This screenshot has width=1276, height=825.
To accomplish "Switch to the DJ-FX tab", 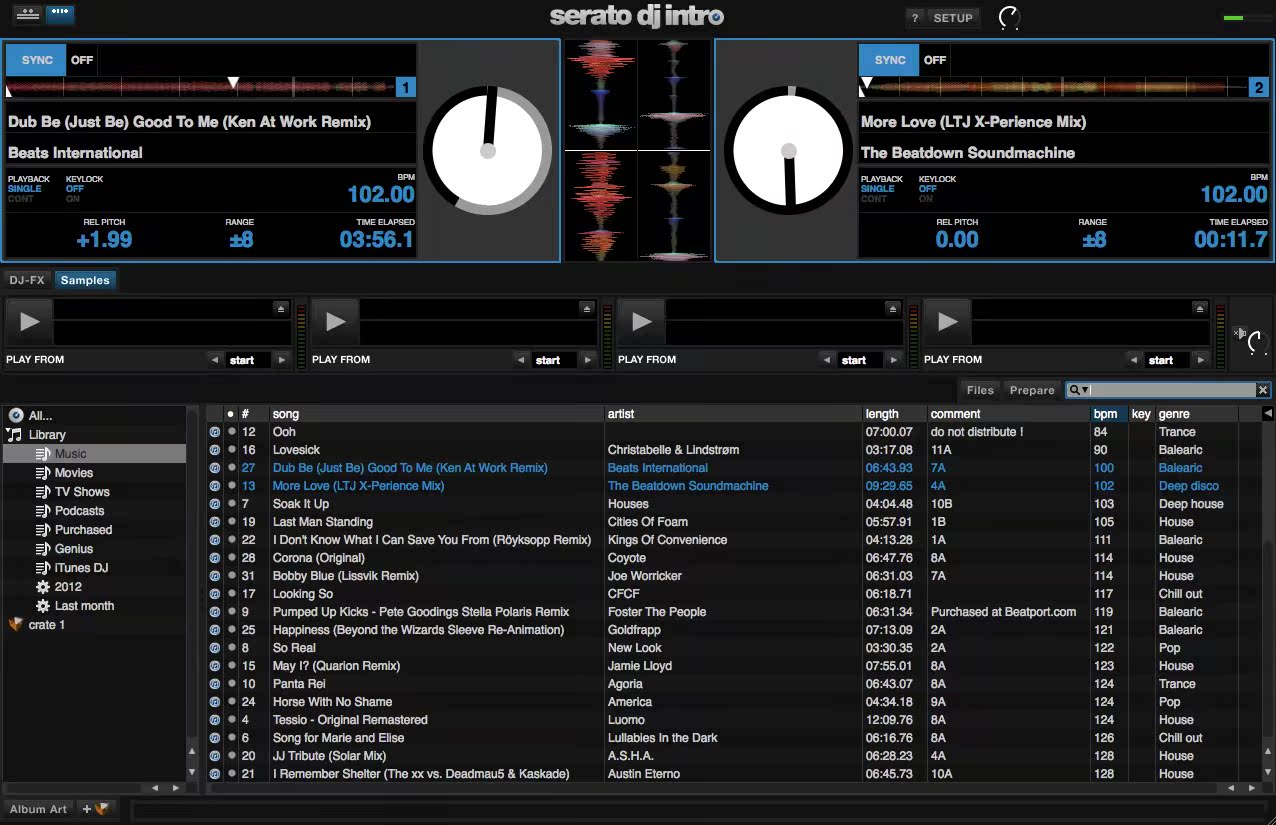I will tap(27, 280).
